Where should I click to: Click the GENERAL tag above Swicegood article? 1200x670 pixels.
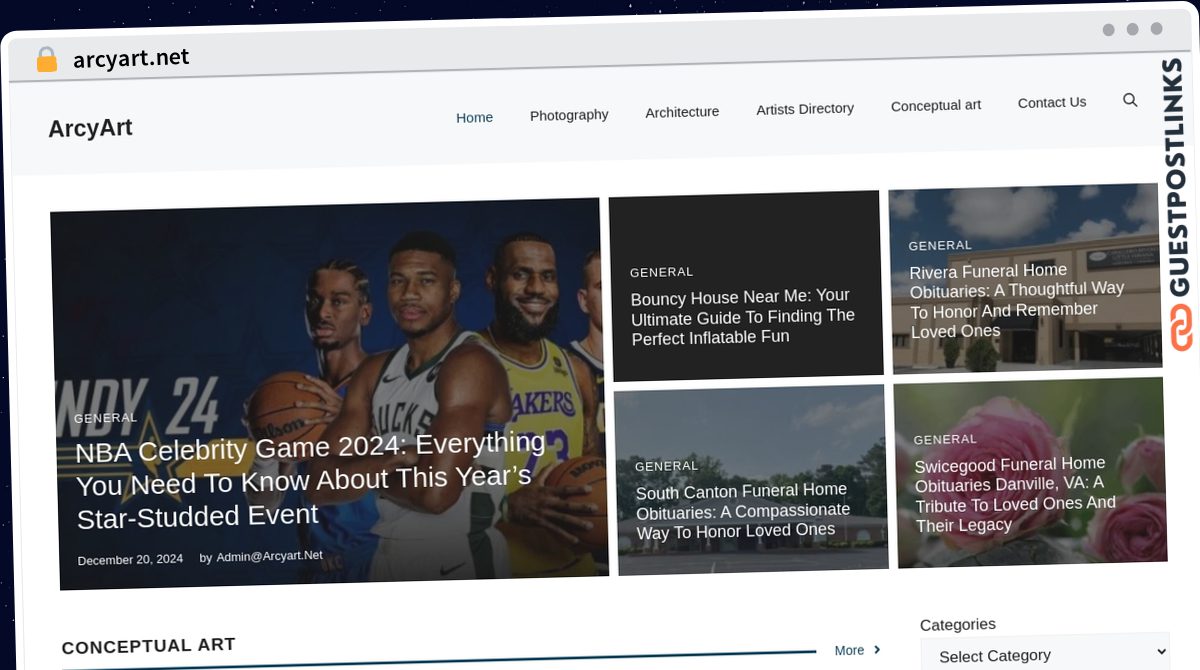click(945, 439)
